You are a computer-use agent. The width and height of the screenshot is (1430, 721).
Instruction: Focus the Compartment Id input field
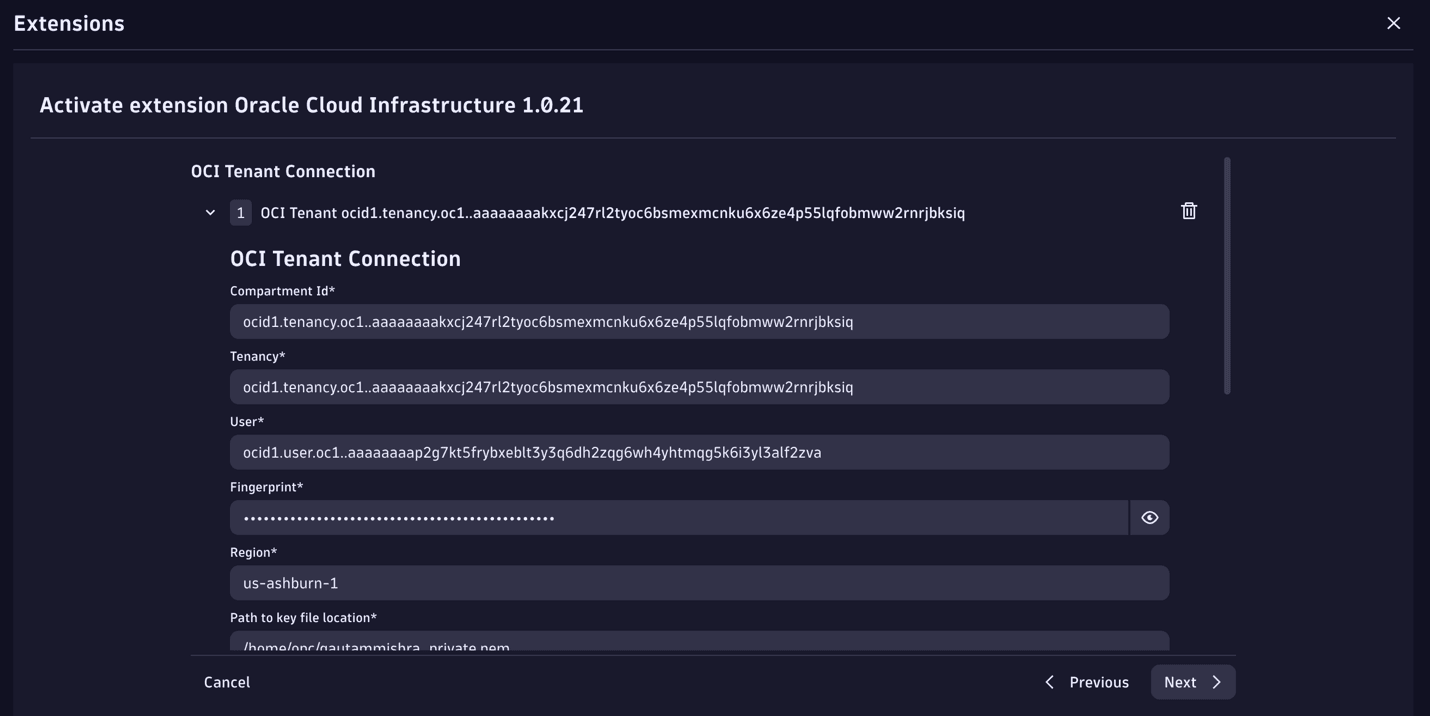pos(700,321)
